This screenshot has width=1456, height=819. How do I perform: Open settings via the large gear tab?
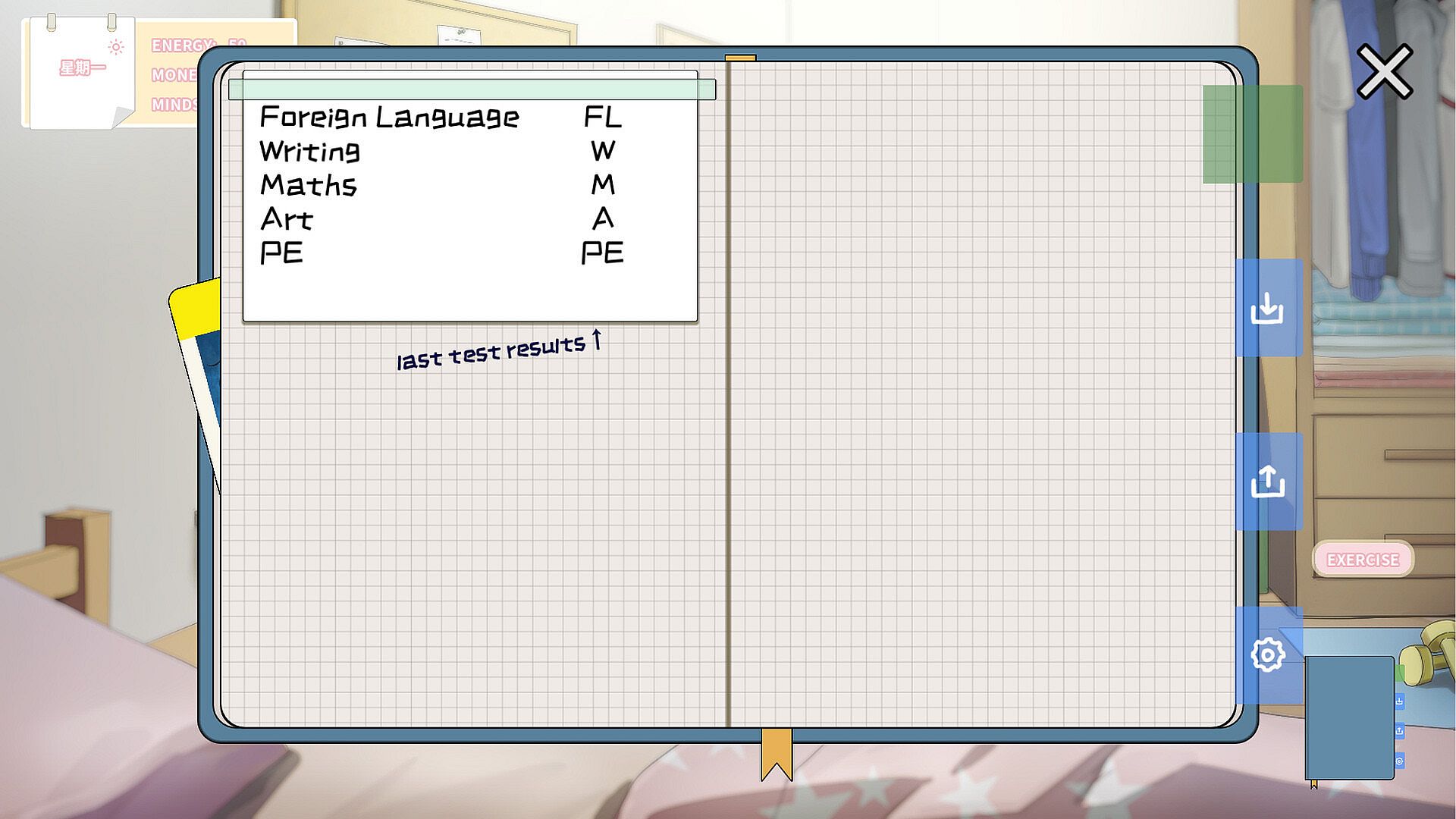[1267, 654]
